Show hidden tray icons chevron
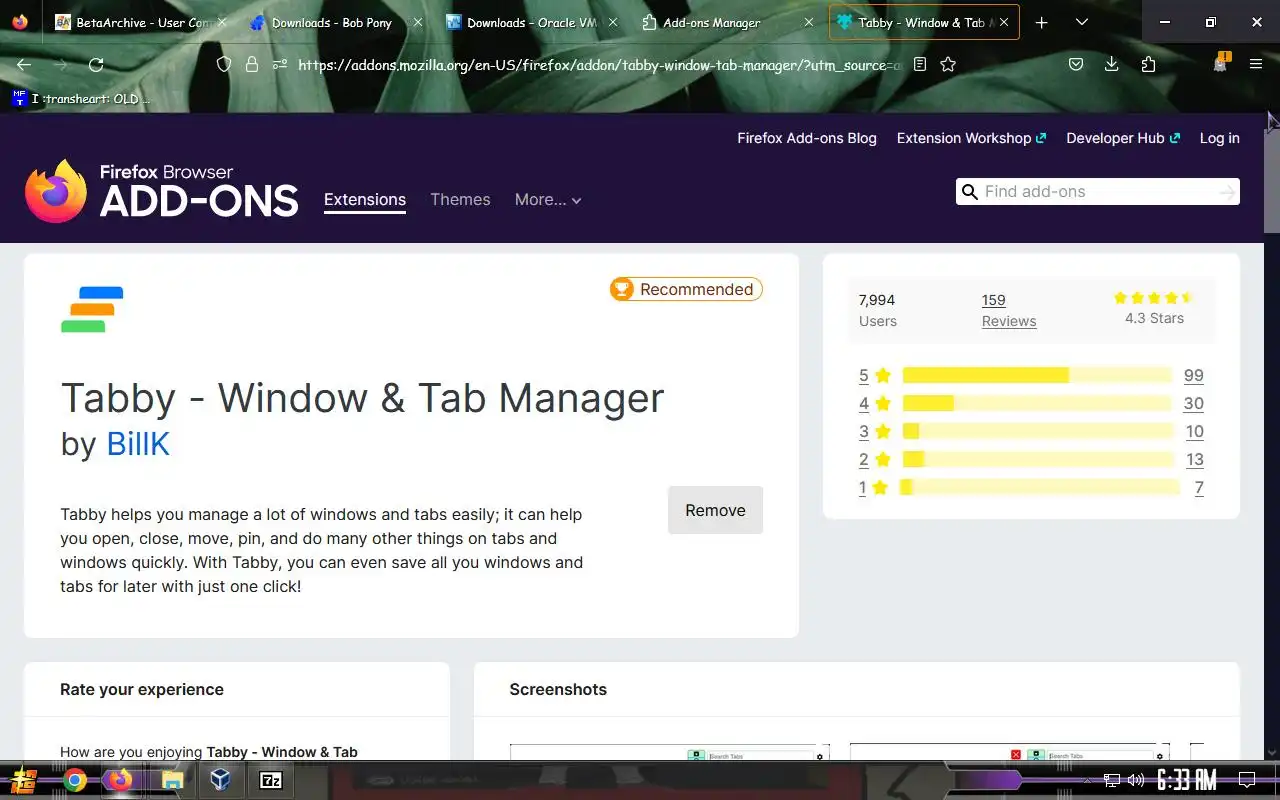This screenshot has width=1280, height=800. [x=1088, y=780]
